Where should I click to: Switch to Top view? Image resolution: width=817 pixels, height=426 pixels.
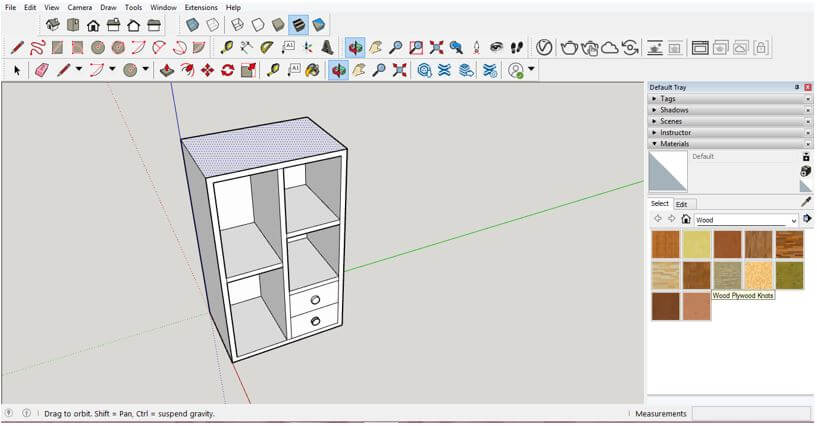(x=73, y=25)
